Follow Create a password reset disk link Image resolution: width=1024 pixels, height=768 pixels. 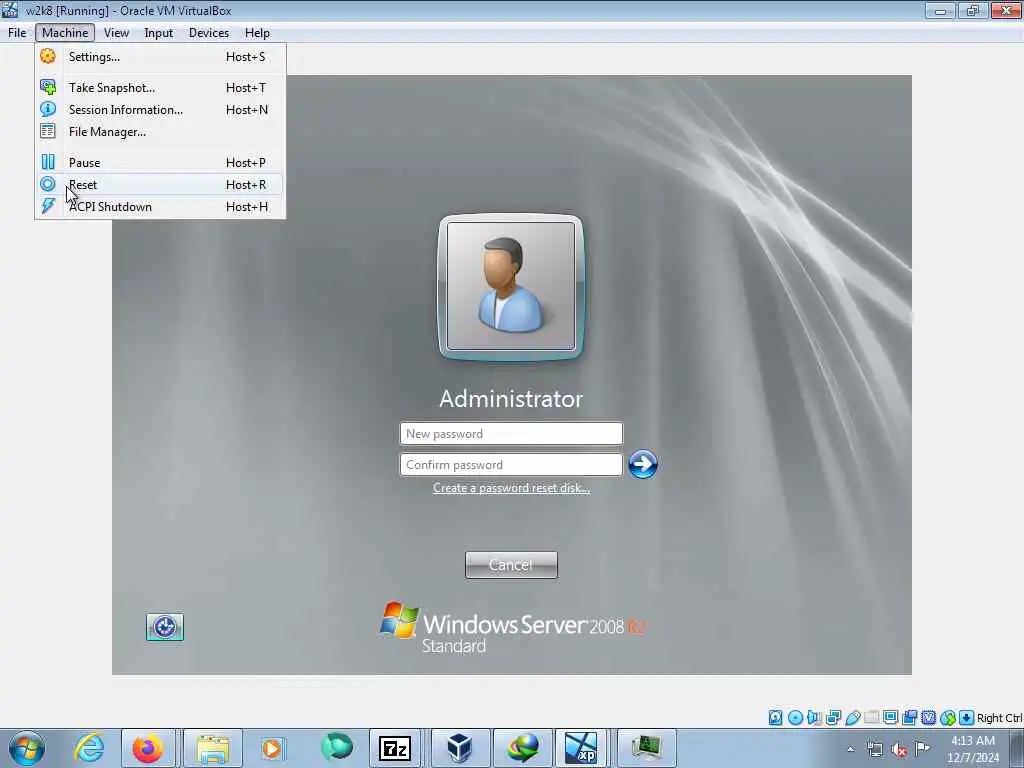point(511,488)
